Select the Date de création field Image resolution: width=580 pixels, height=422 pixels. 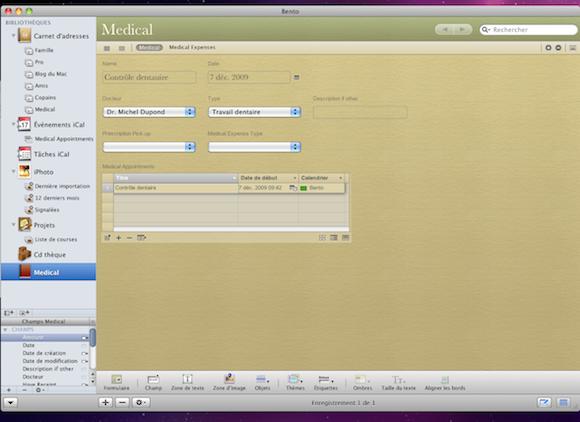pyautogui.click(x=44, y=353)
